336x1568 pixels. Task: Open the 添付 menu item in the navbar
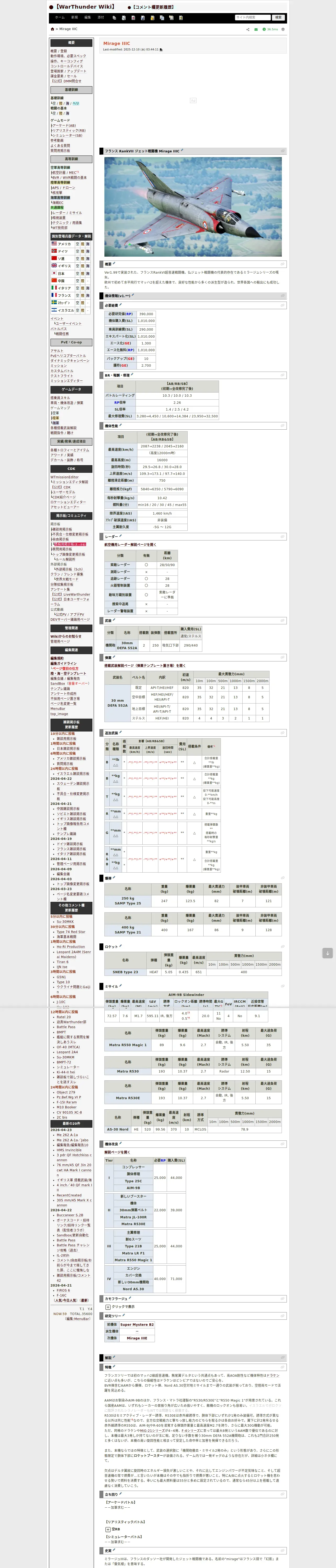click(x=101, y=17)
